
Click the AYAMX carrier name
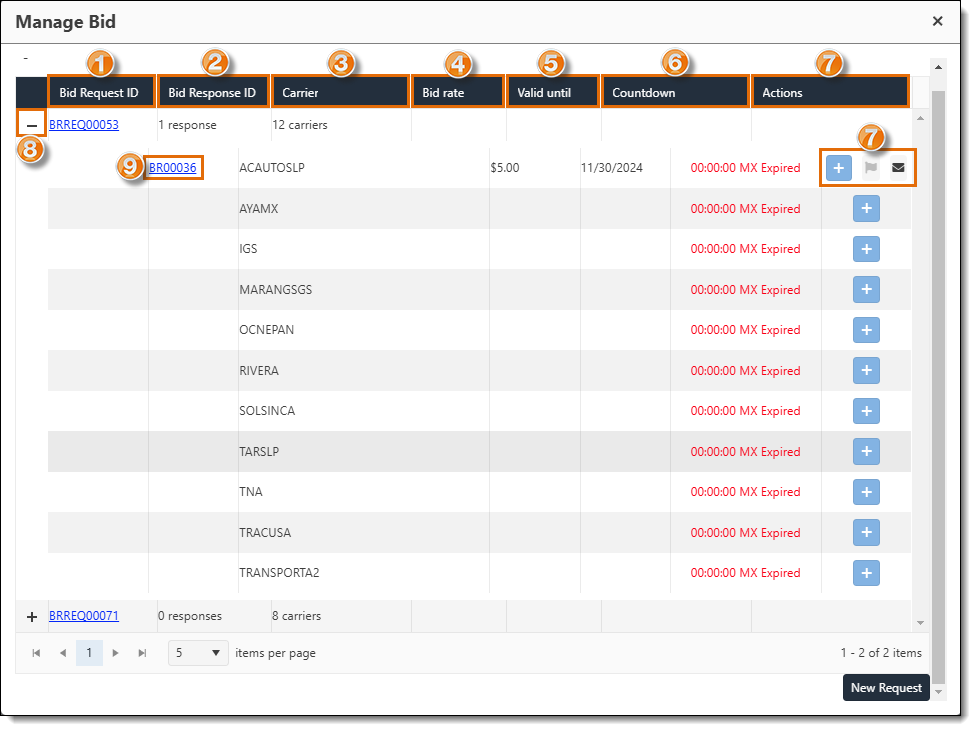pyautogui.click(x=259, y=209)
